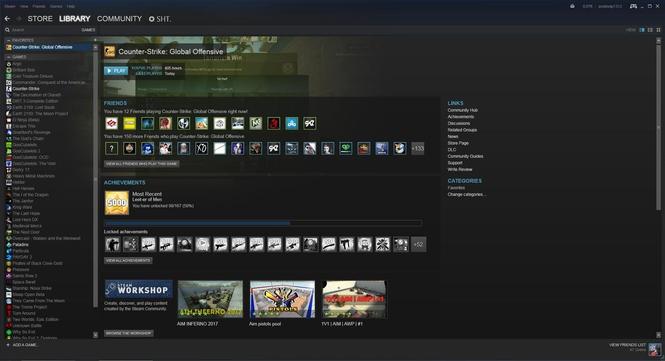665x361 pixels.
Task: Click the first locked achievement icon
Action: coord(112,244)
